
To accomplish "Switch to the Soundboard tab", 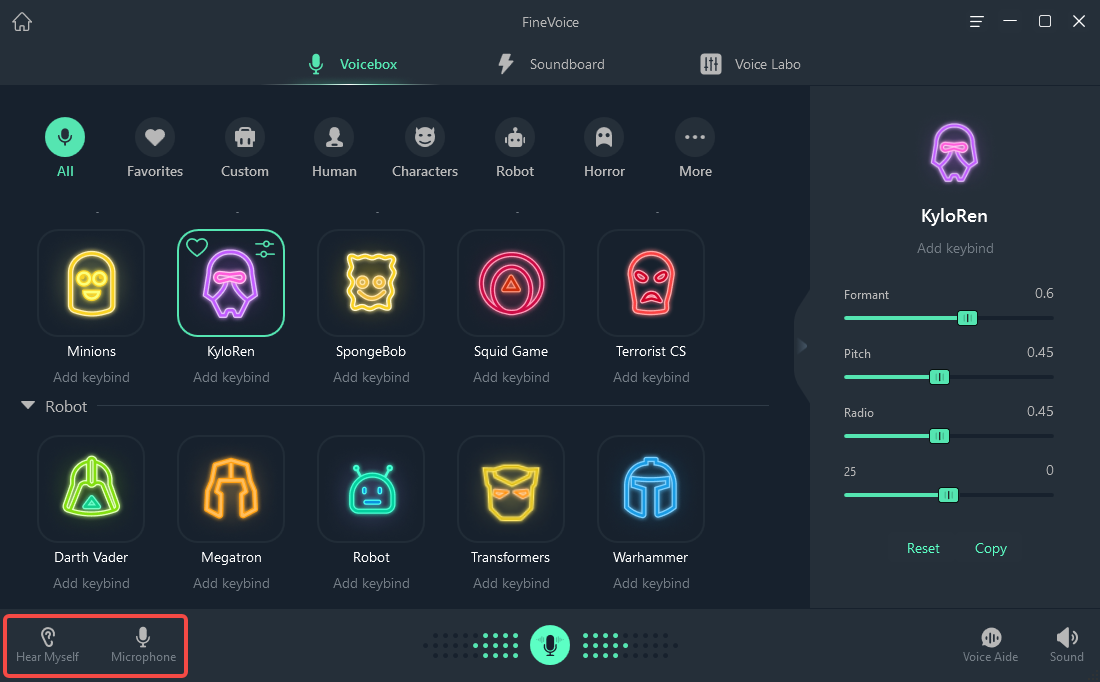I will [x=551, y=64].
